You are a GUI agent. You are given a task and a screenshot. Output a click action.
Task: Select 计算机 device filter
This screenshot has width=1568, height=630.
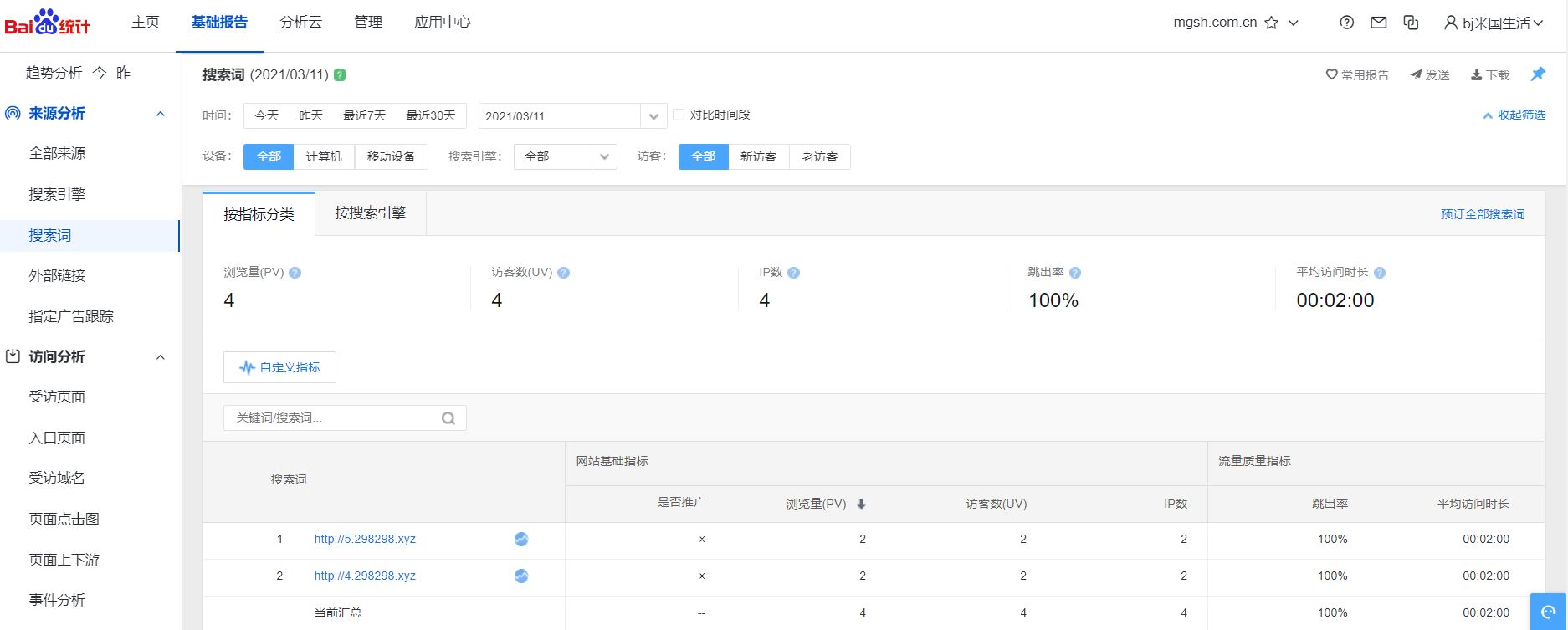tap(324, 156)
